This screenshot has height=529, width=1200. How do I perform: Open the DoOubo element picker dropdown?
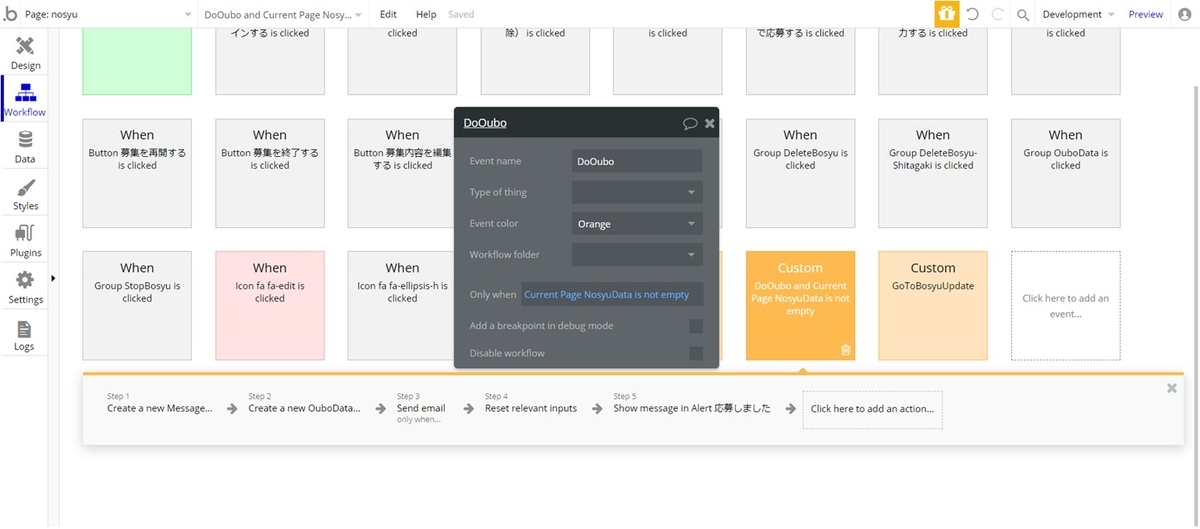(283, 14)
